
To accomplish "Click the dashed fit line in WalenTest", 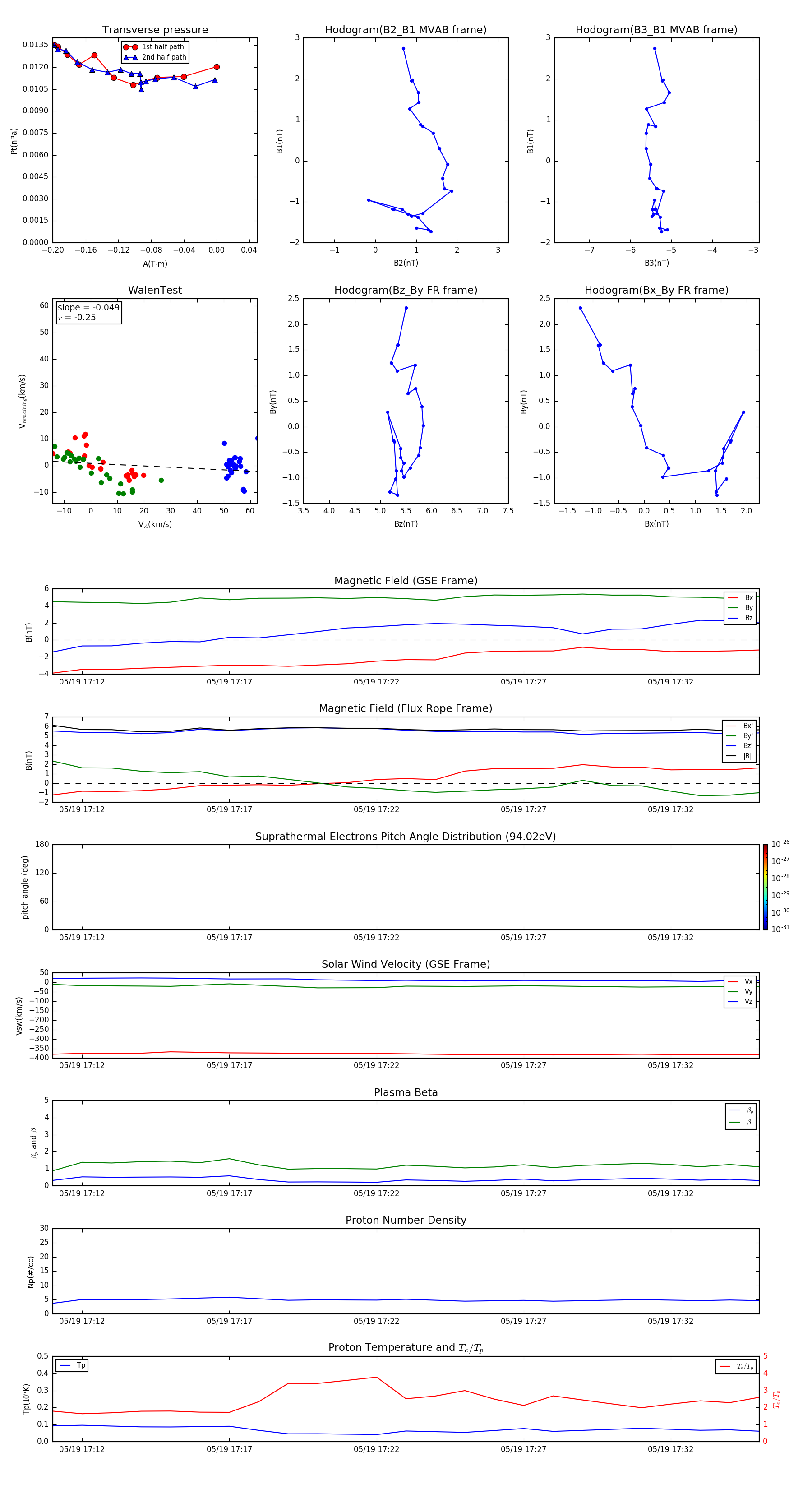I will pos(155,466).
